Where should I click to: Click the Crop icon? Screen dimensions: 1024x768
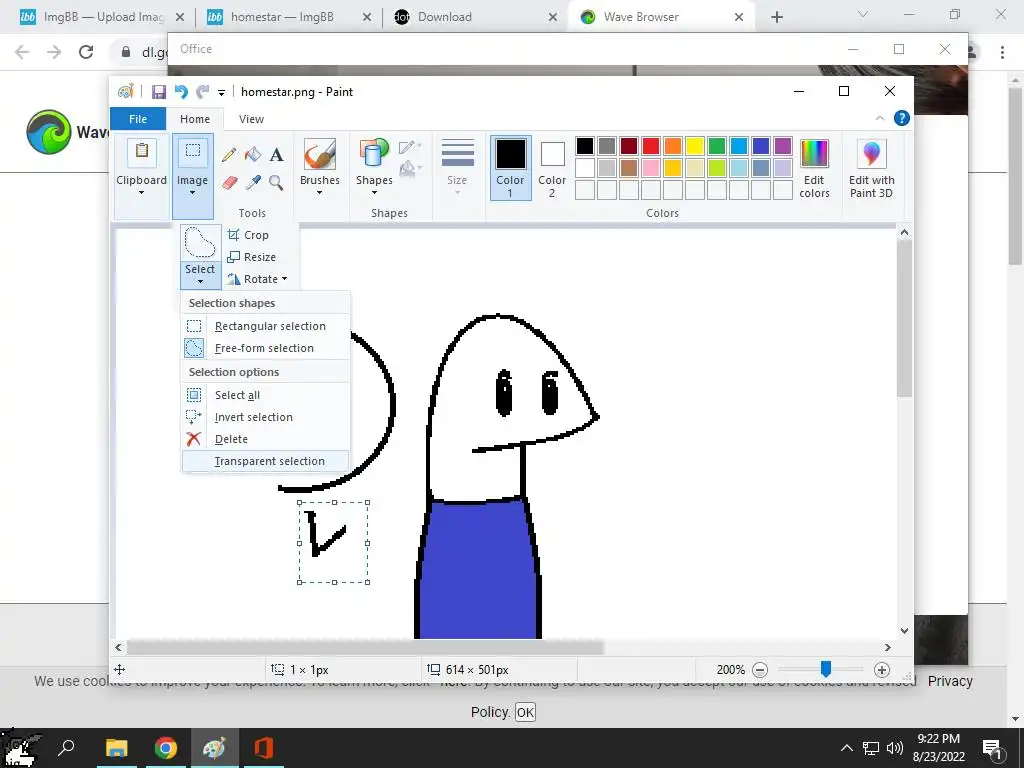coord(233,234)
